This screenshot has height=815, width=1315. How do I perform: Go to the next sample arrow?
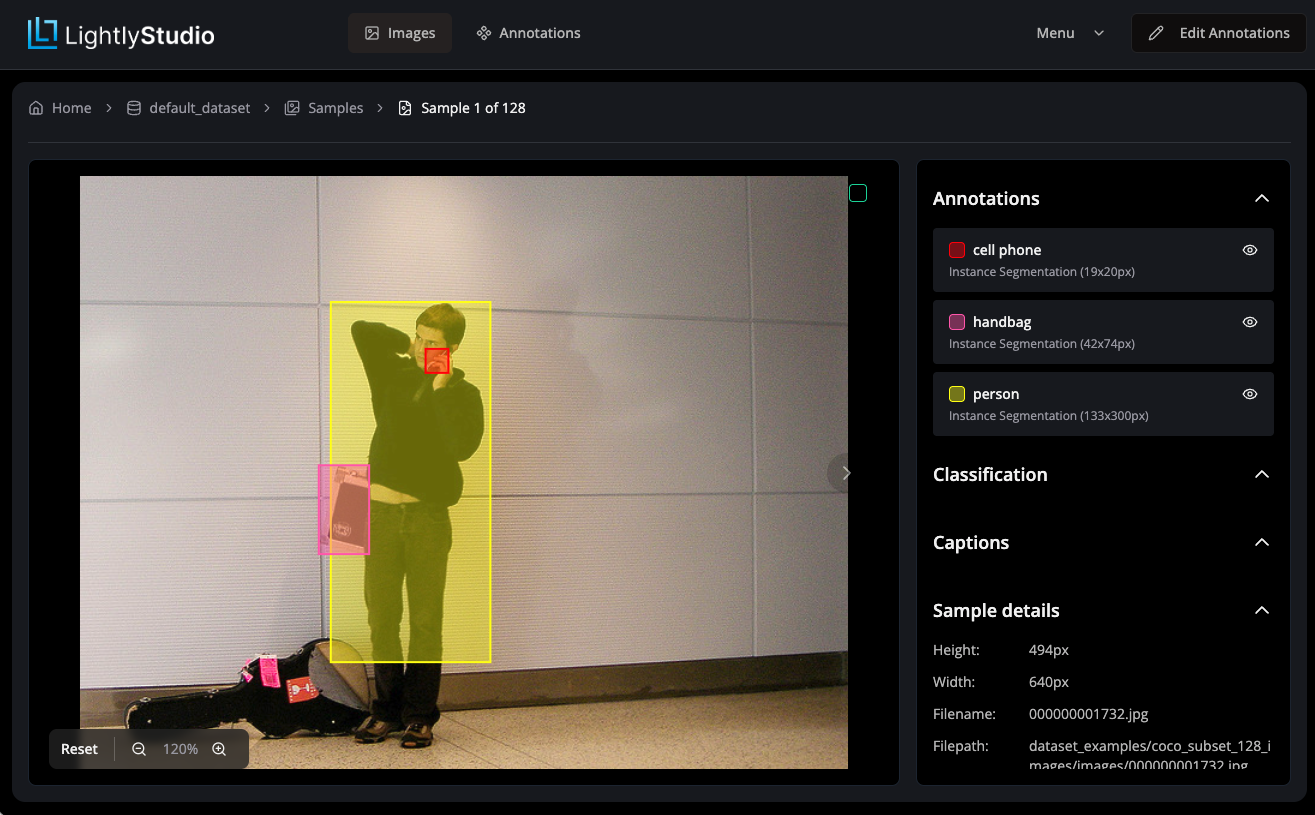click(x=846, y=473)
